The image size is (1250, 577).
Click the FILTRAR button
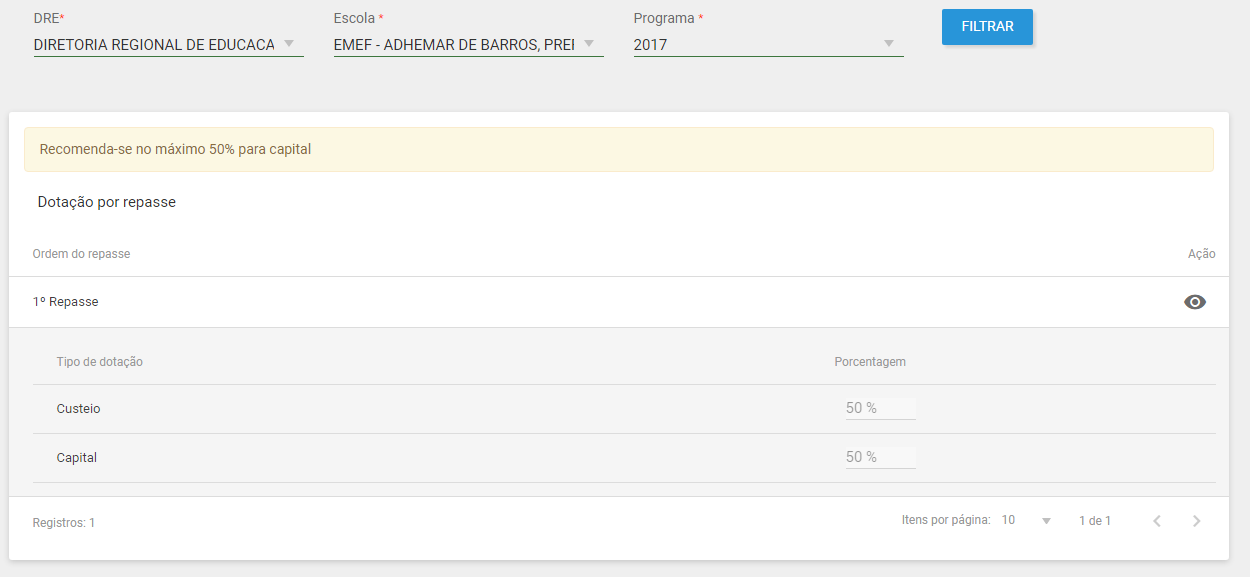click(x=987, y=27)
